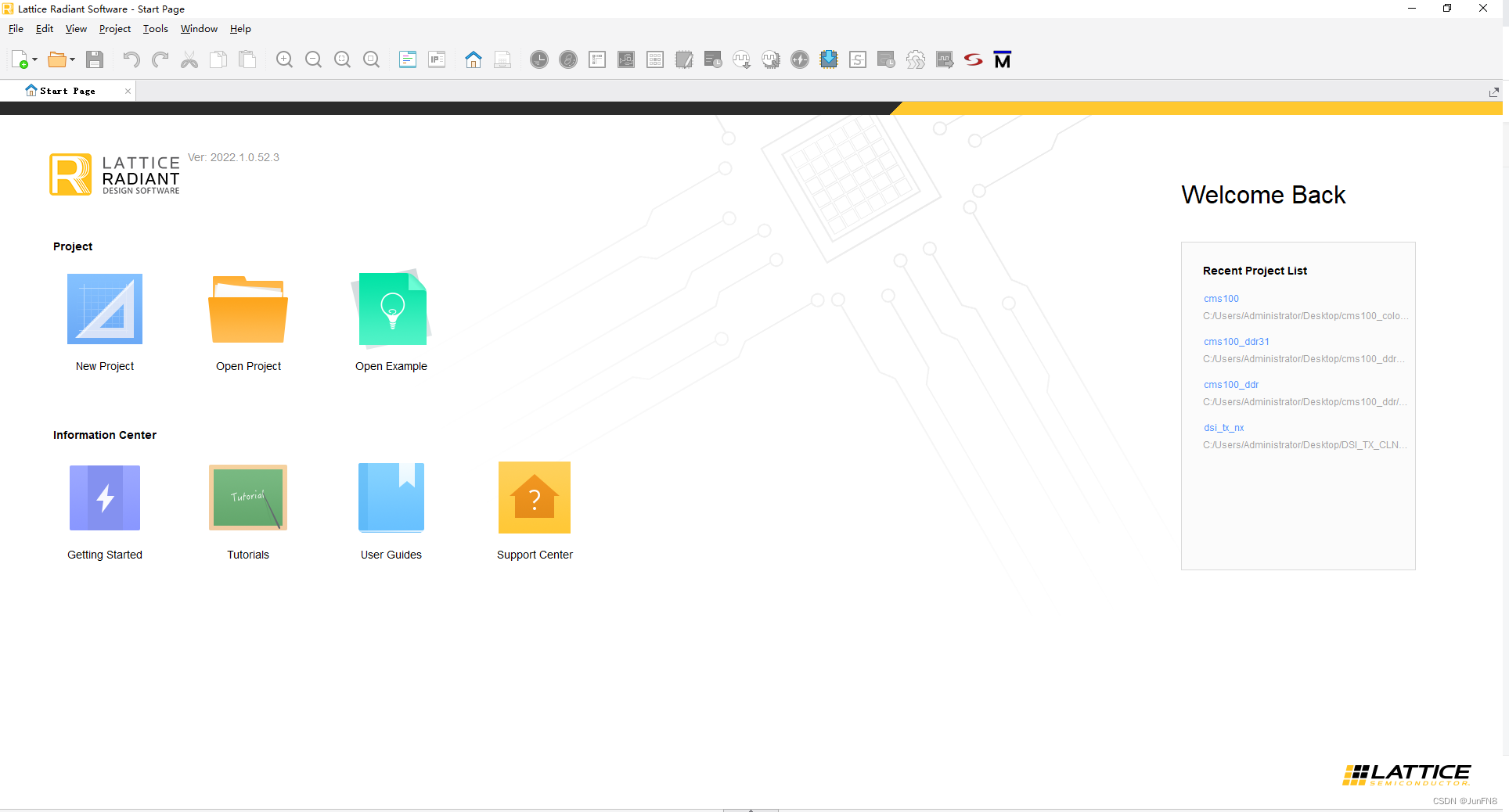Detach the tab area with float icon
The image size is (1509, 812).
[1493, 92]
